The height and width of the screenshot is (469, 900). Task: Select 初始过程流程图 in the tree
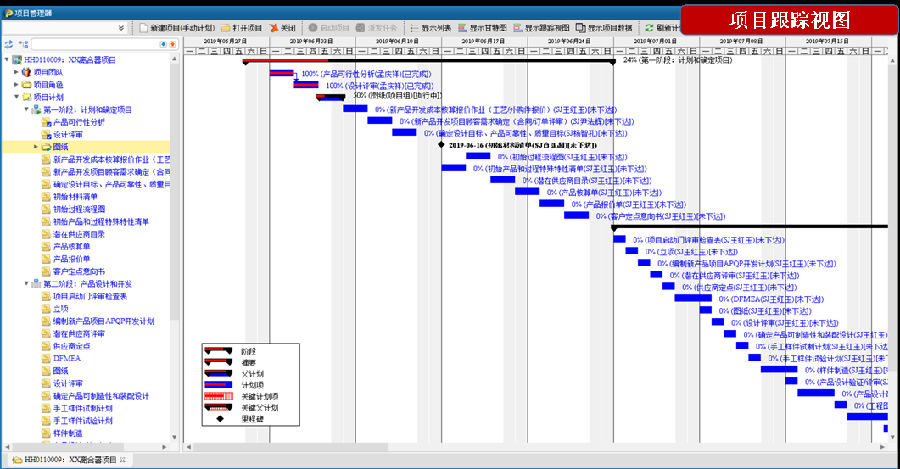click(x=79, y=210)
